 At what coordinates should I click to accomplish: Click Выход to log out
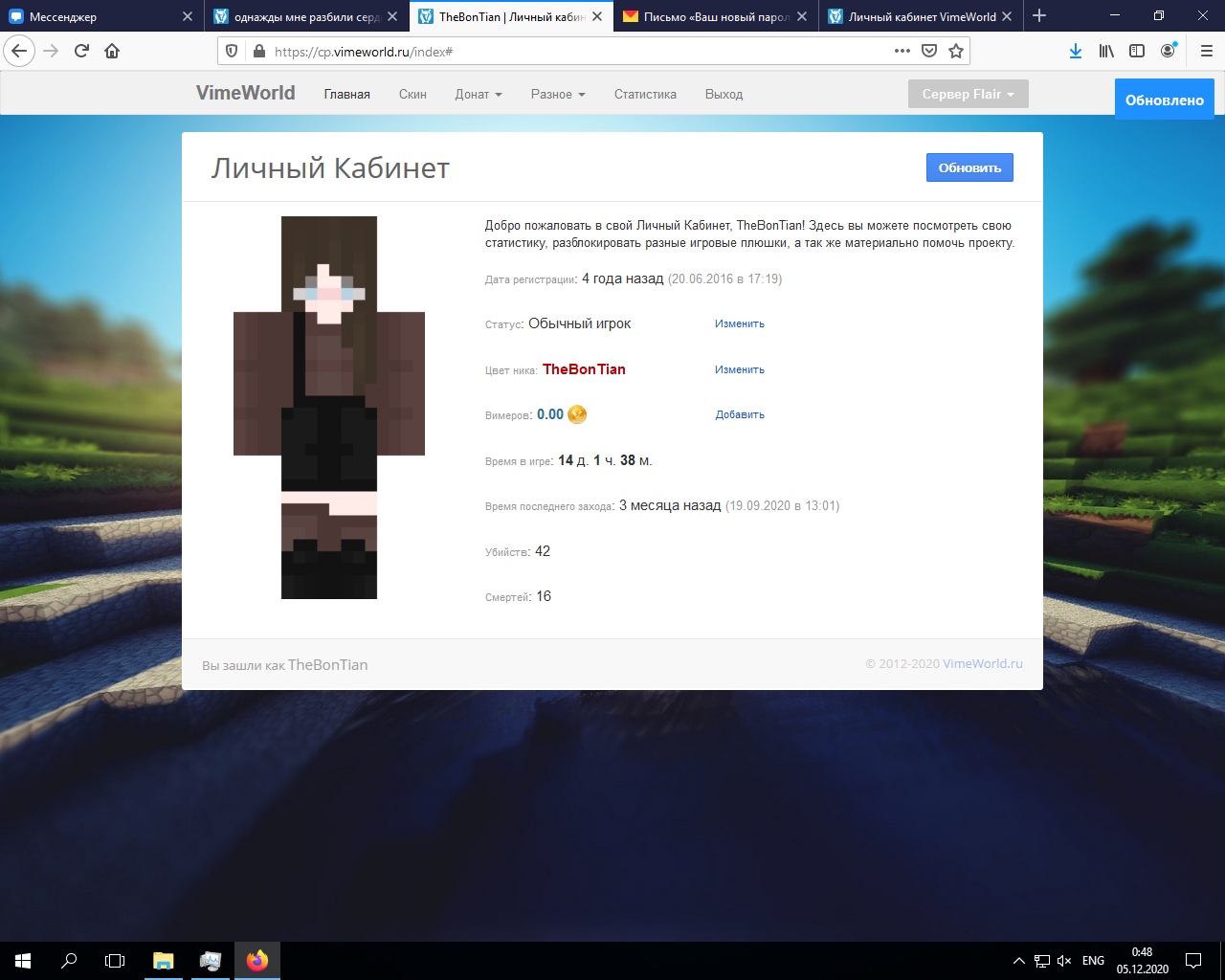pyautogui.click(x=724, y=94)
